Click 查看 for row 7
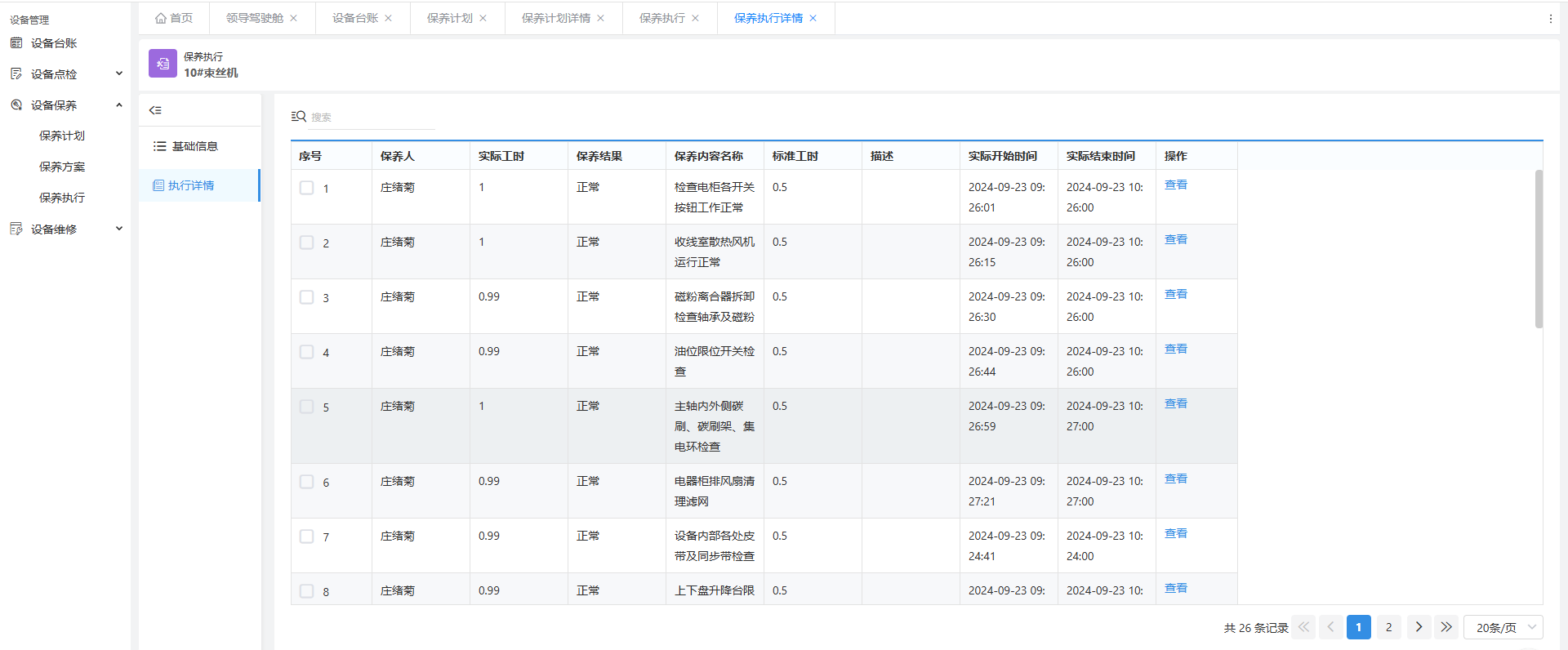1568x650 pixels. pyautogui.click(x=1176, y=533)
